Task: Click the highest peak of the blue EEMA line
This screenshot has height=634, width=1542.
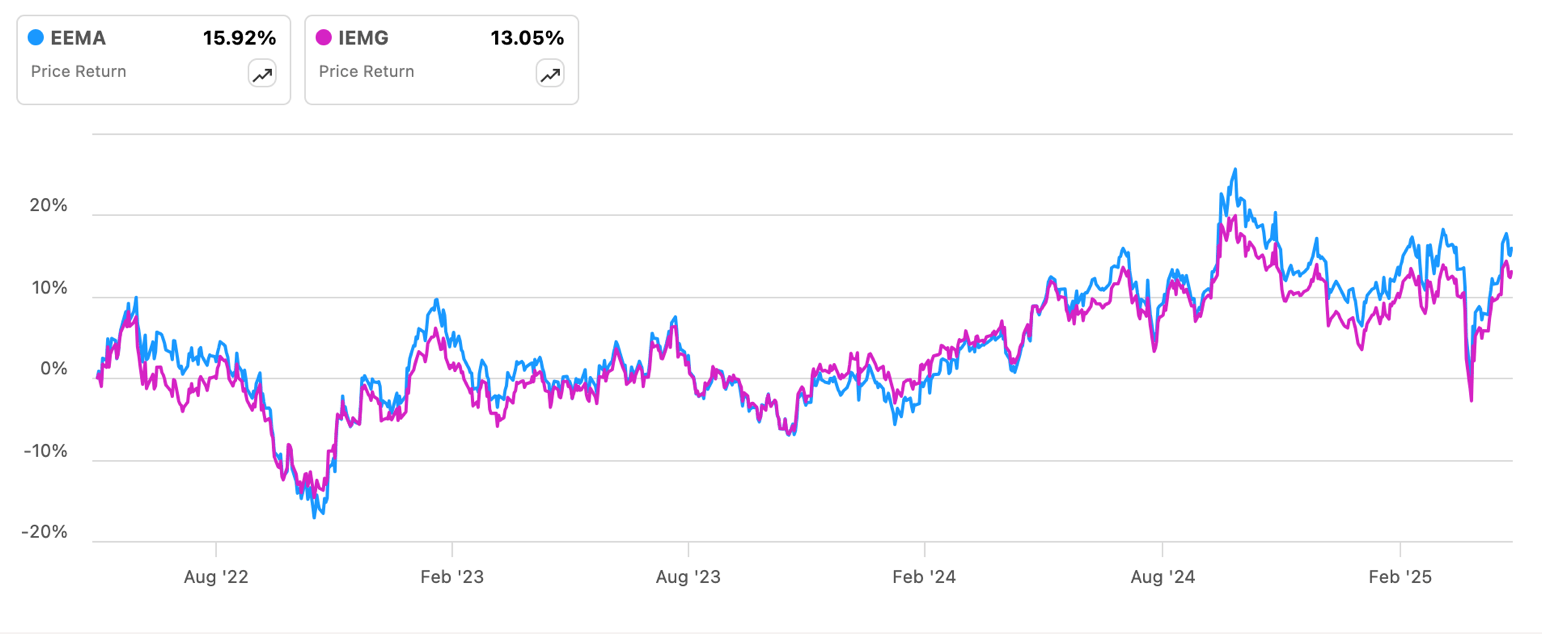Action: [1235, 170]
